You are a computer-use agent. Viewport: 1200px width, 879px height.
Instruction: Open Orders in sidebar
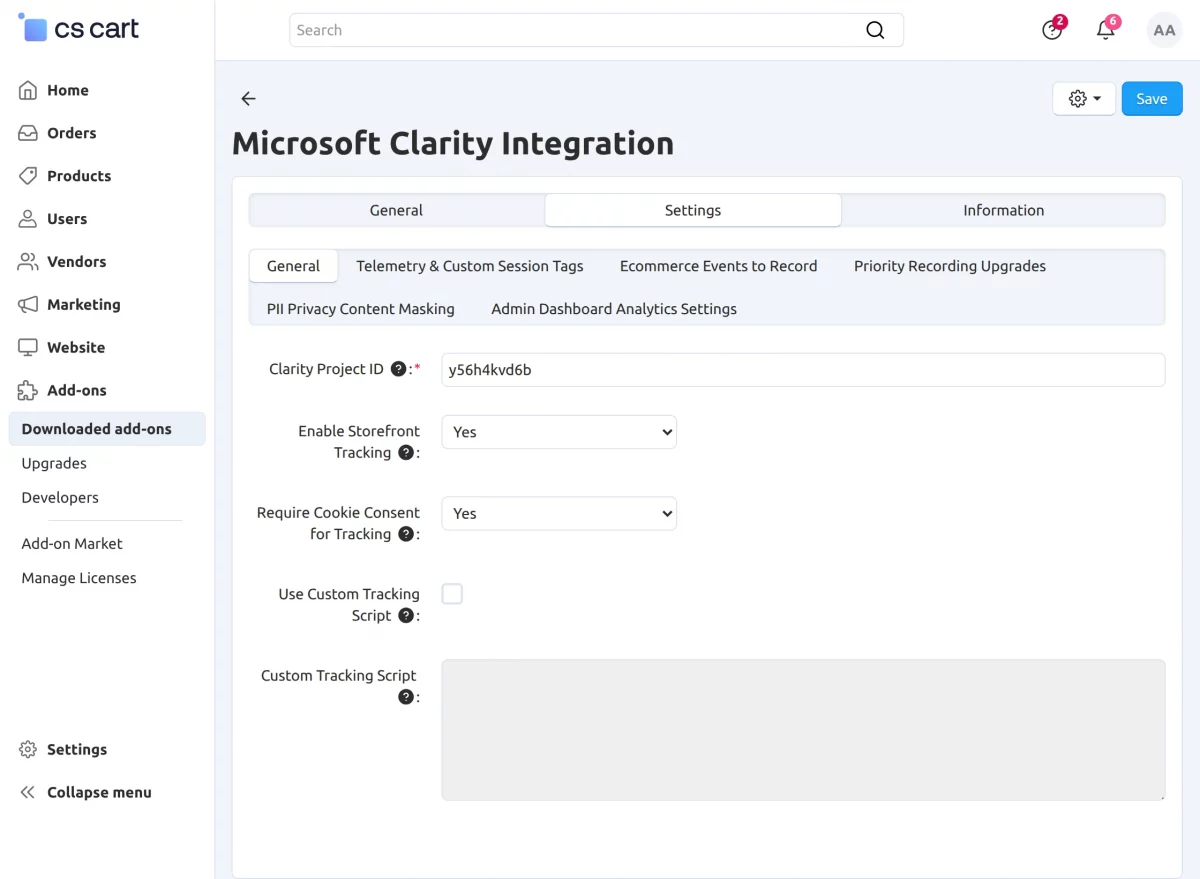click(72, 133)
